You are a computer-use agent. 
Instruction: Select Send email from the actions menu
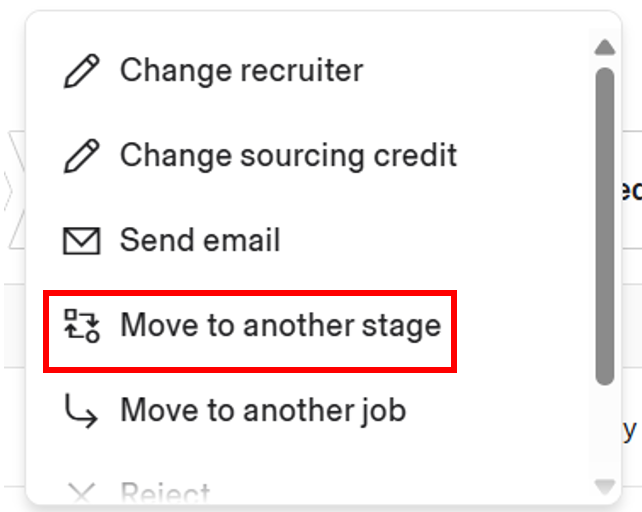point(200,241)
